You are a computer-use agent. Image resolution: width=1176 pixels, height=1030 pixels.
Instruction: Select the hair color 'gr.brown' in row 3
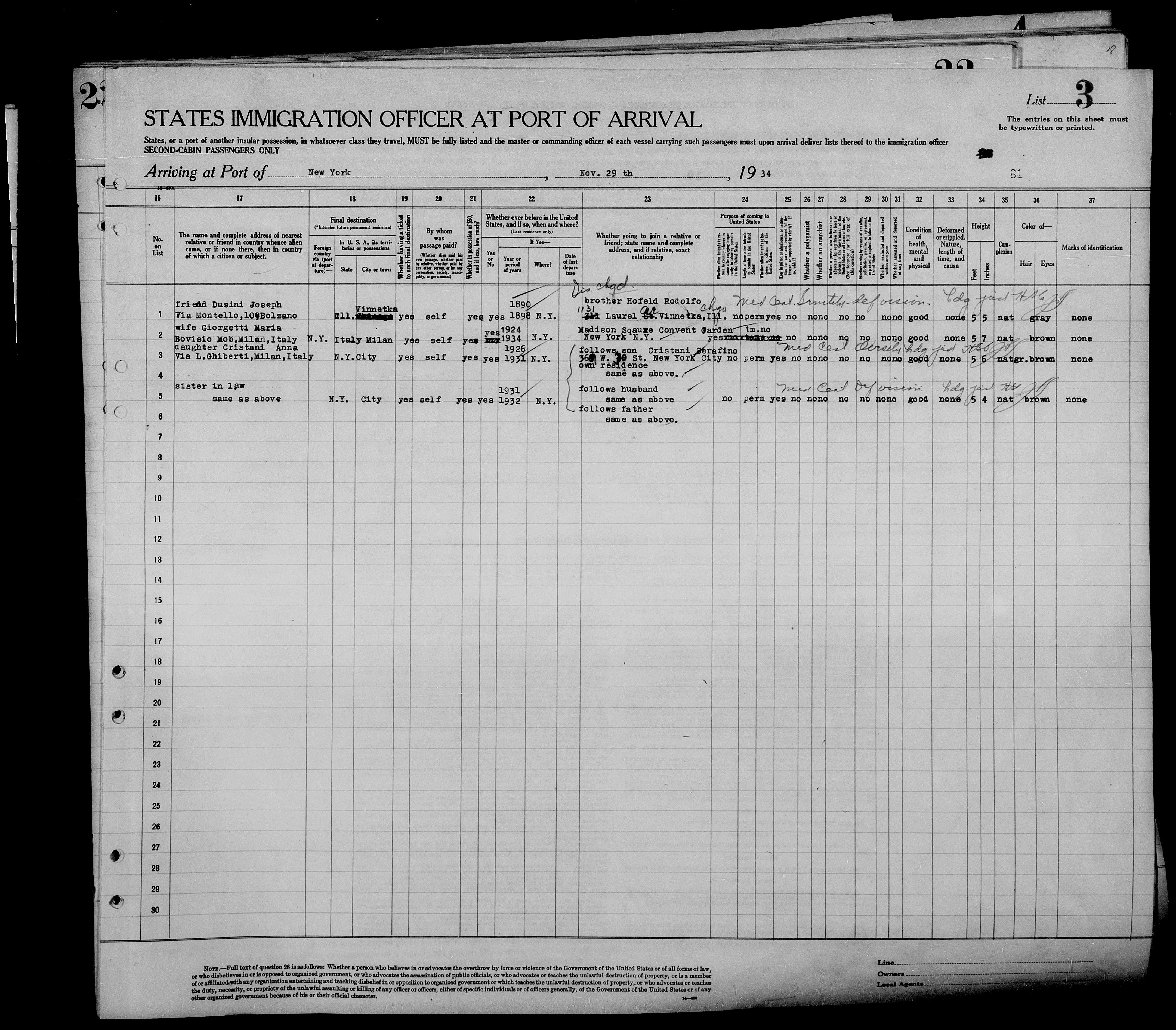click(x=1035, y=359)
